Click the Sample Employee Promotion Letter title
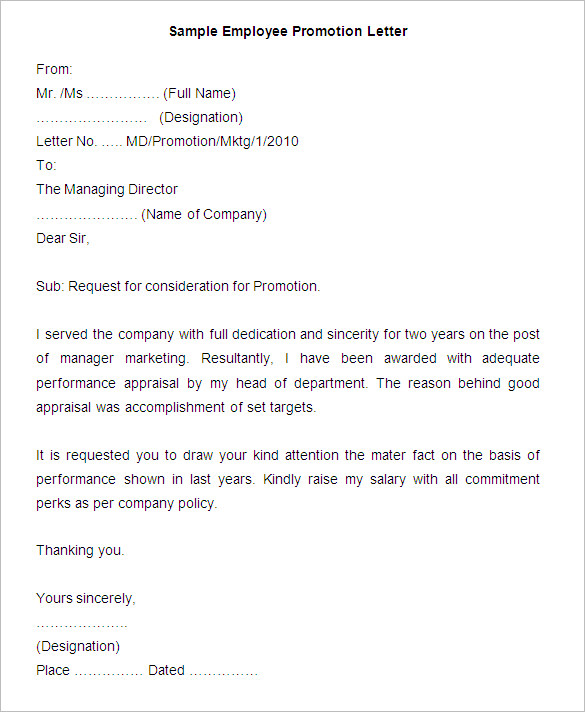This screenshot has width=585, height=712. 288,31
